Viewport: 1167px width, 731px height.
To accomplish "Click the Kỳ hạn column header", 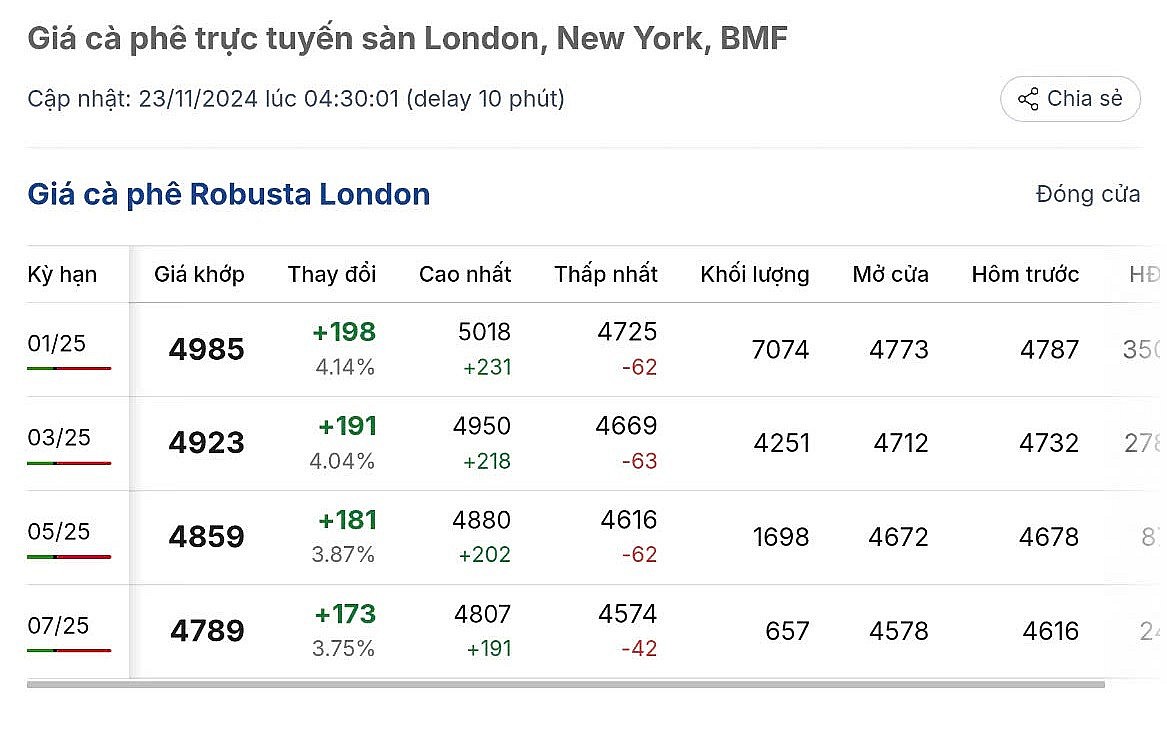I will point(62,274).
